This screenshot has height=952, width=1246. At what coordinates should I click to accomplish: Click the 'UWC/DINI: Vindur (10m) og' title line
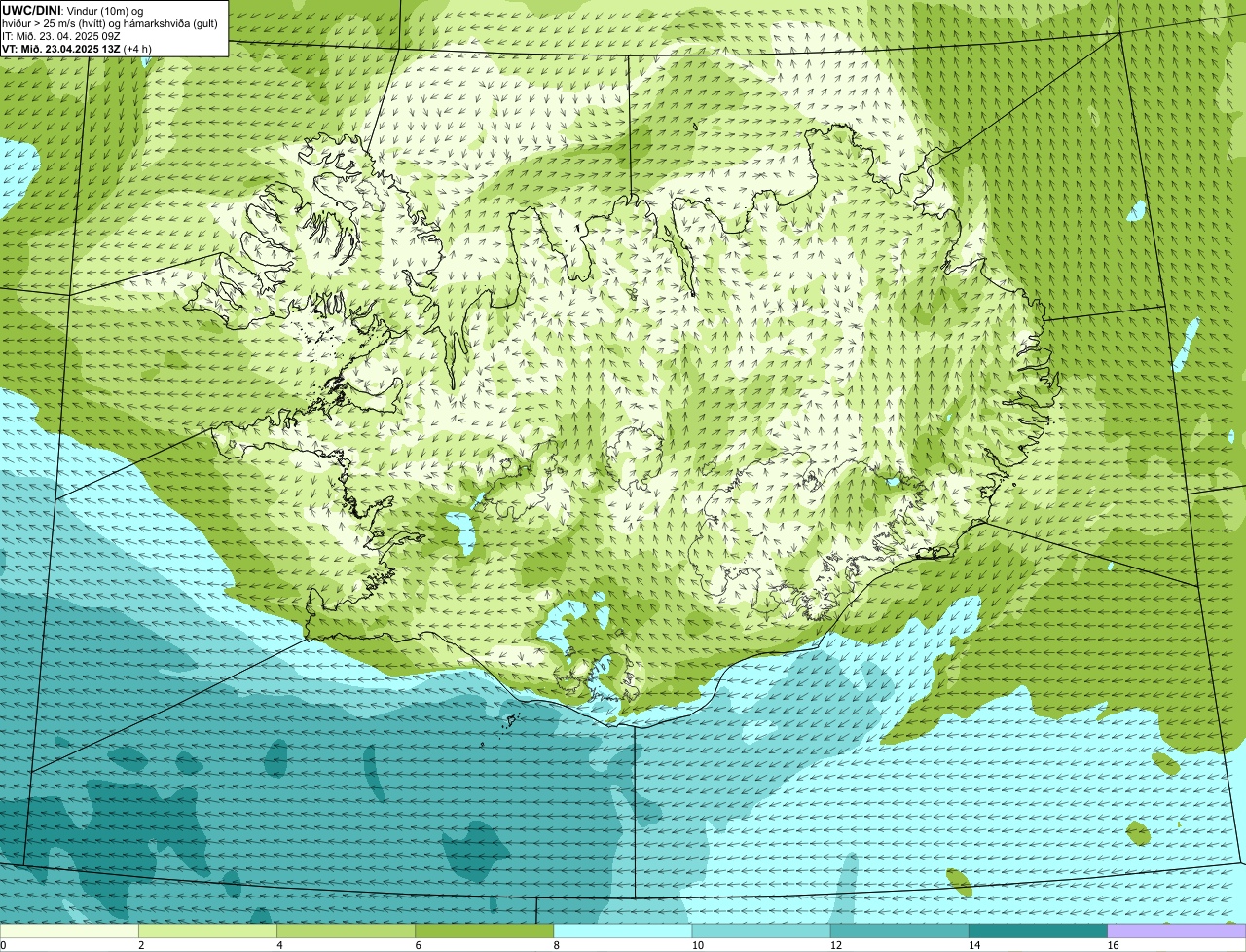(x=73, y=10)
